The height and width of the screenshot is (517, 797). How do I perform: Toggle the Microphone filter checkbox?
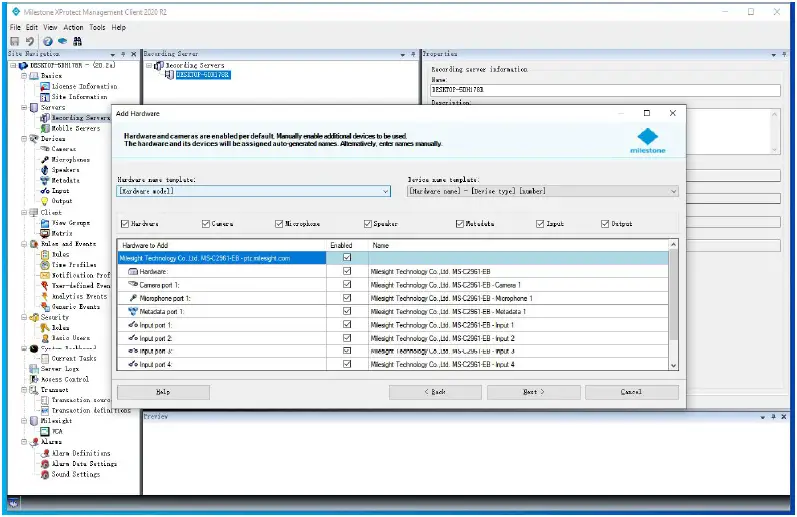[279, 224]
